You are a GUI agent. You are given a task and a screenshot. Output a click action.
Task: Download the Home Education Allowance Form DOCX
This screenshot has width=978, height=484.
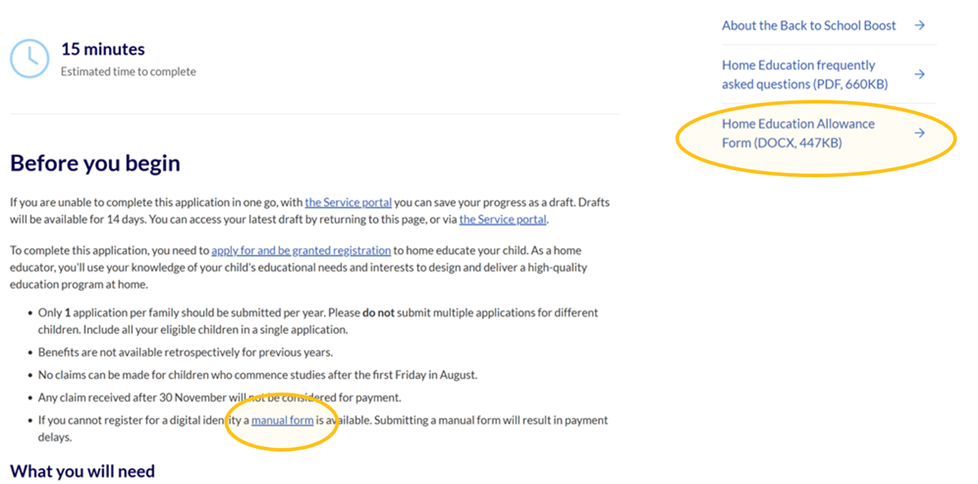(x=797, y=133)
